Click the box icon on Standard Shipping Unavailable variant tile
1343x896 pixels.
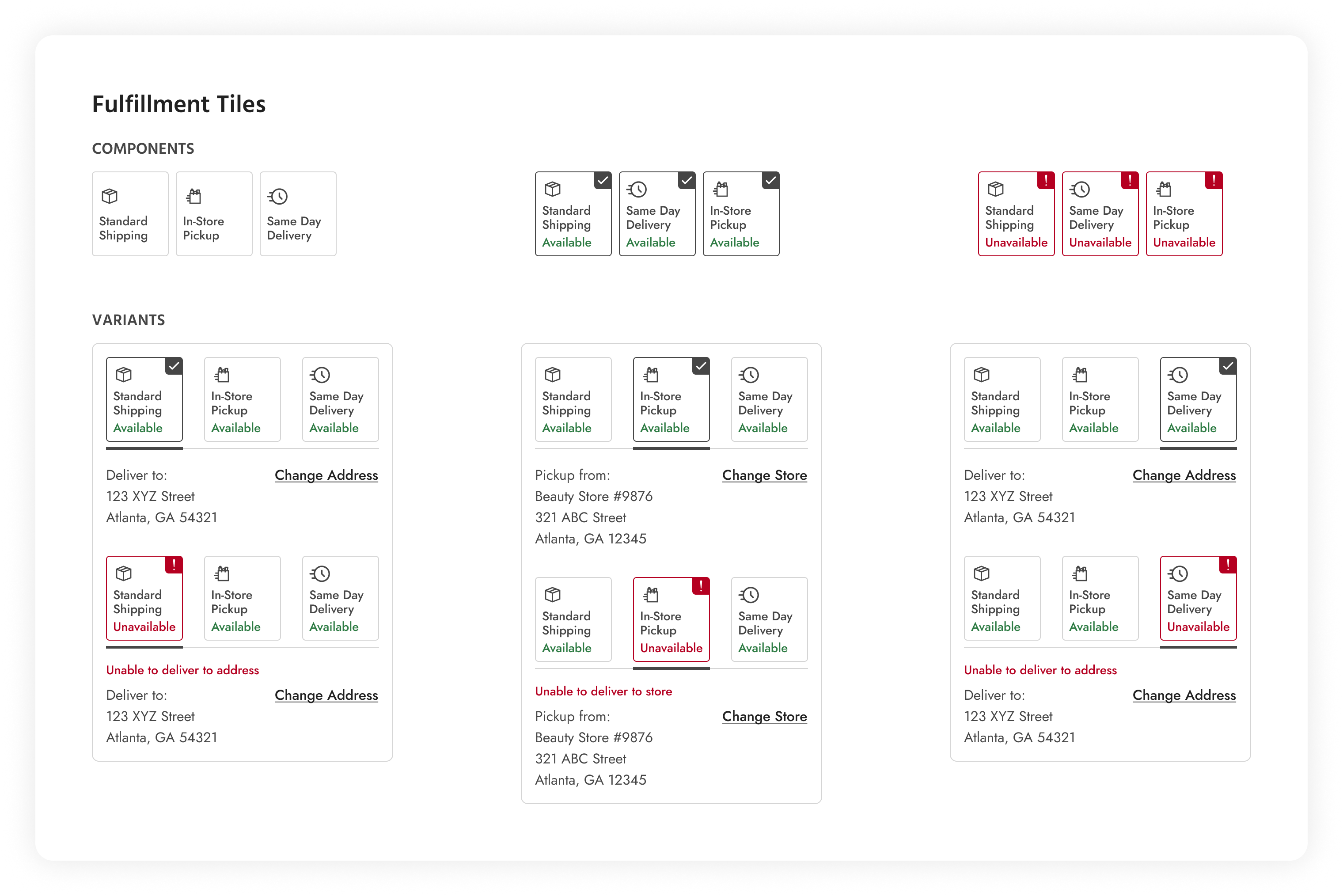pyautogui.click(x=123, y=574)
